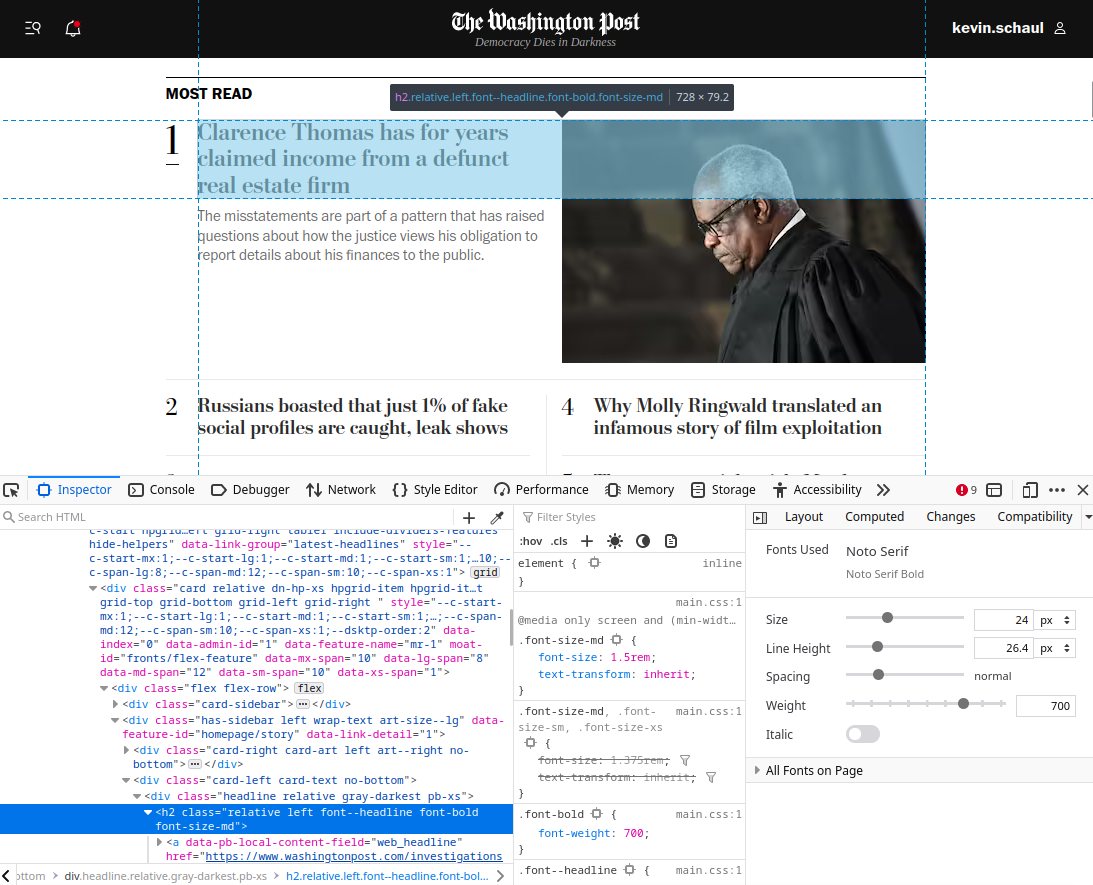Enable responsive design mode icon

point(1030,490)
